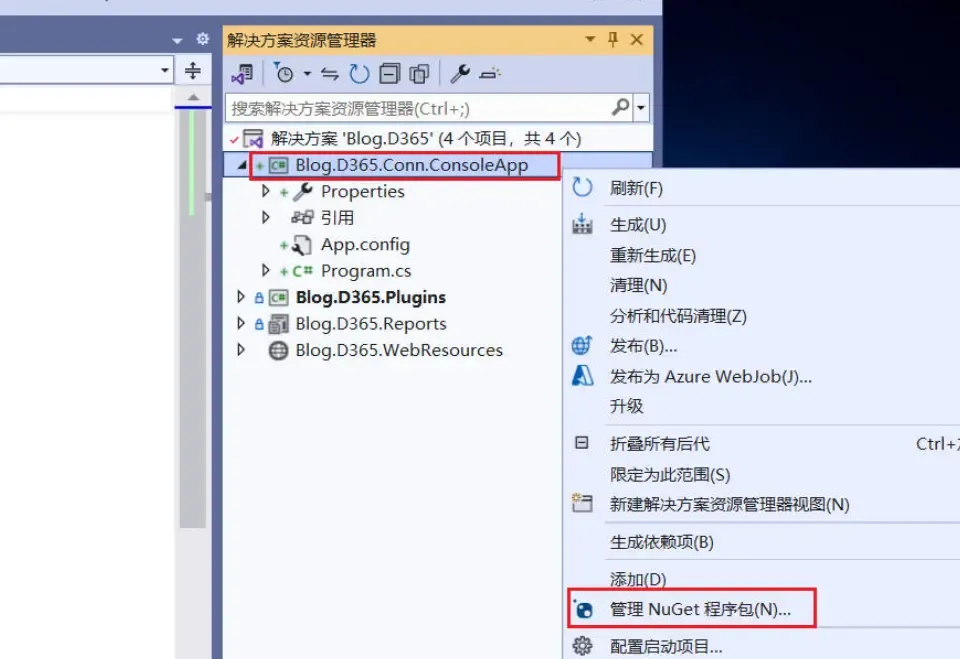This screenshot has height=659, width=960.
Task: Click the config file icon beside App.config
Action: click(x=302, y=245)
